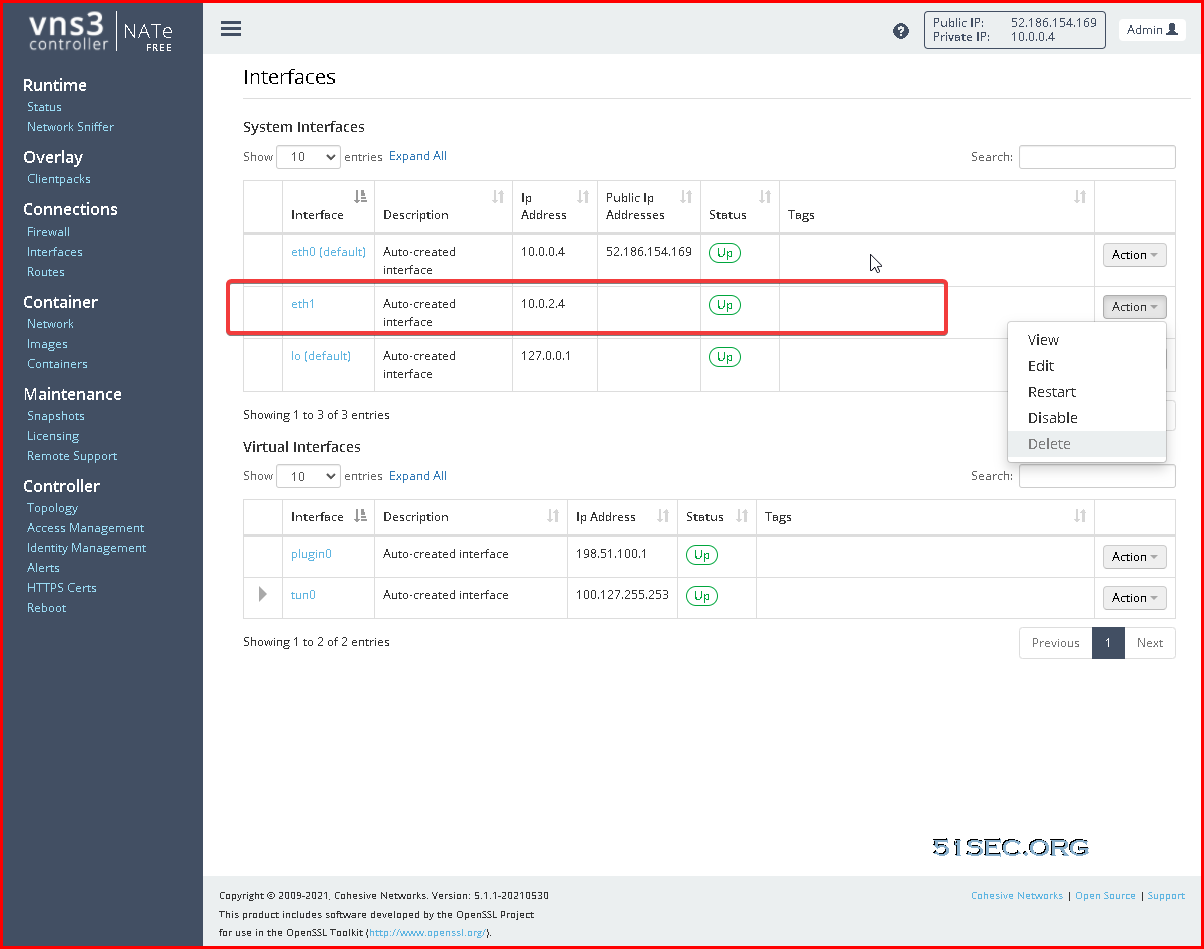Open Containers in the sidebar
Screen dimensions: 1204x949
coord(57,364)
